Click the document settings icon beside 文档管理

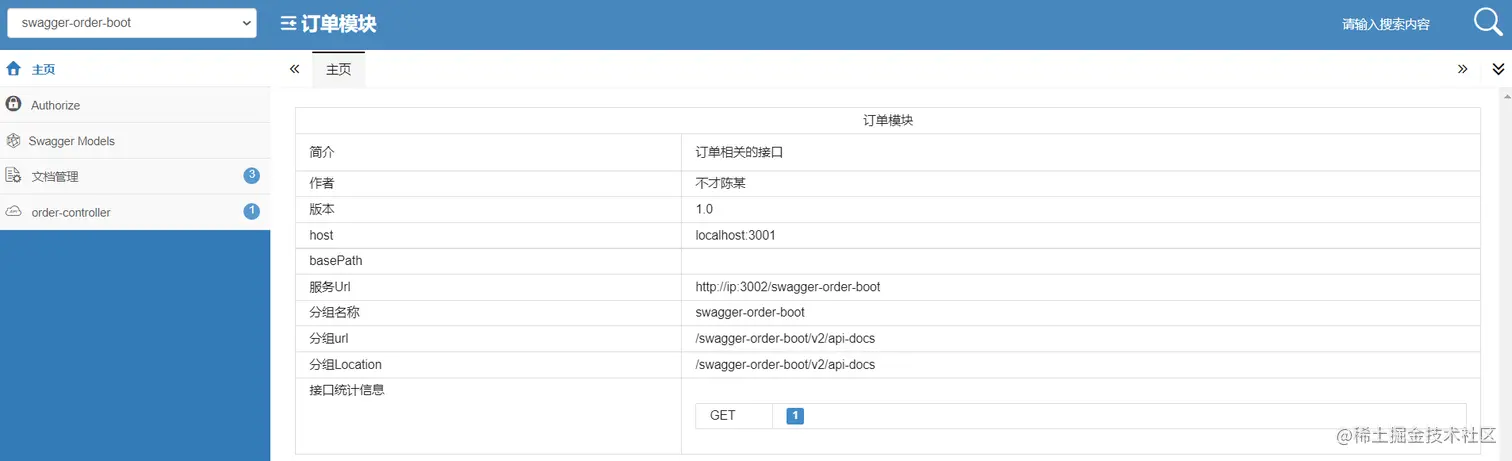click(14, 176)
